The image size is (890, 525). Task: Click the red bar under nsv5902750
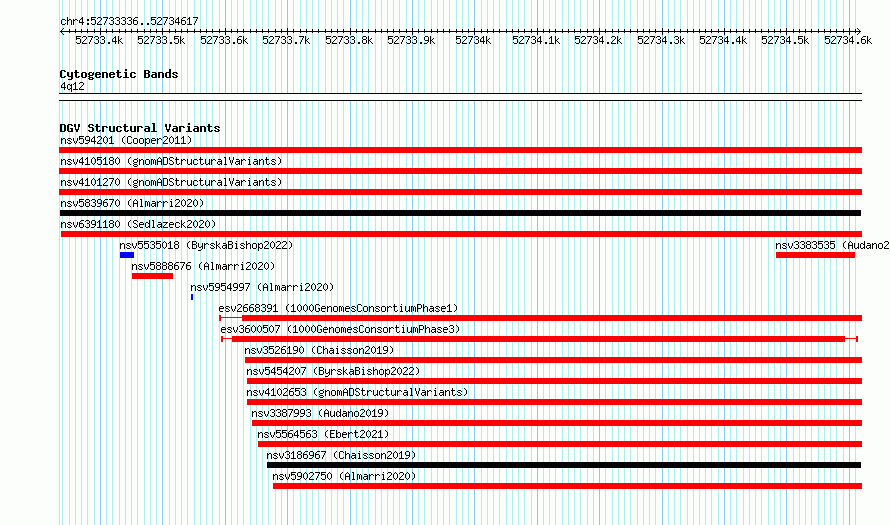[568, 486]
